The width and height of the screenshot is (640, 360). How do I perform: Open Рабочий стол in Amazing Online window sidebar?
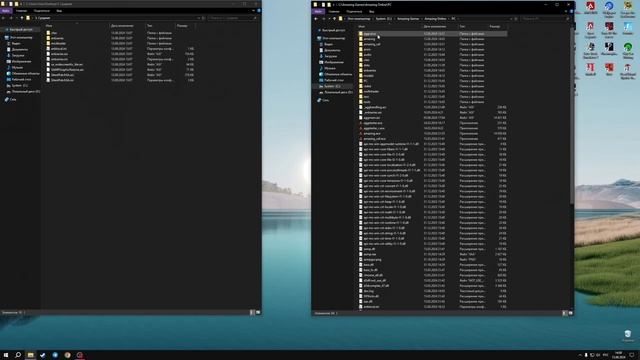(x=334, y=80)
